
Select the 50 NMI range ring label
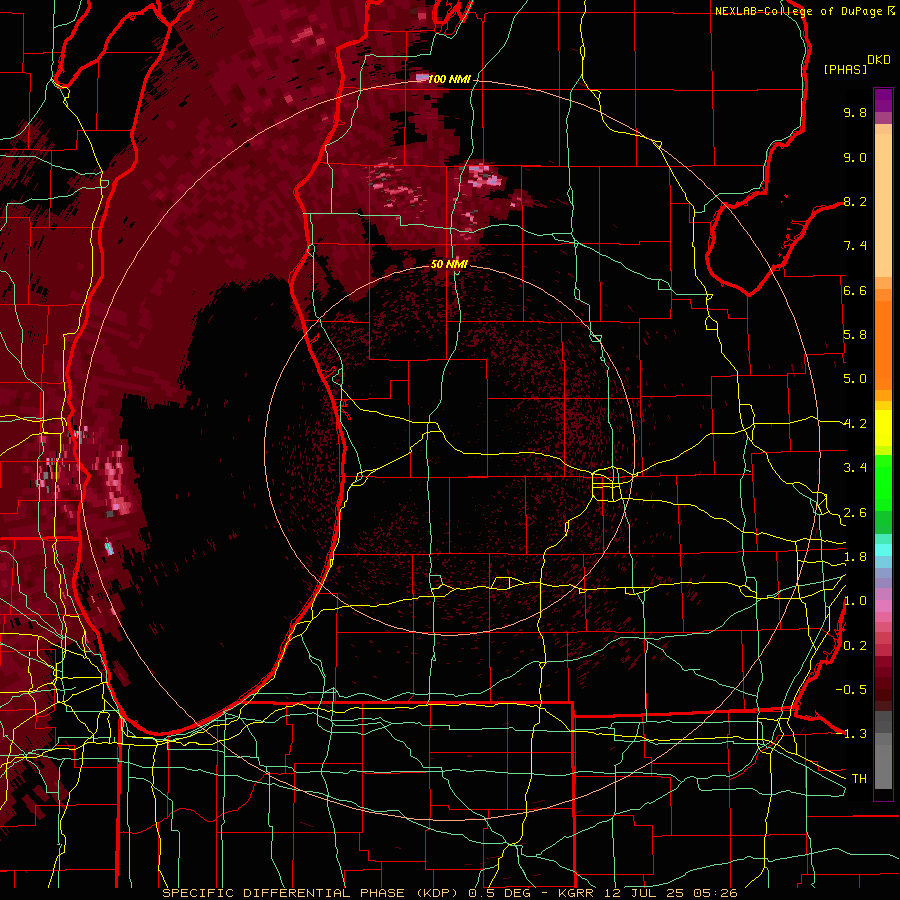[449, 264]
